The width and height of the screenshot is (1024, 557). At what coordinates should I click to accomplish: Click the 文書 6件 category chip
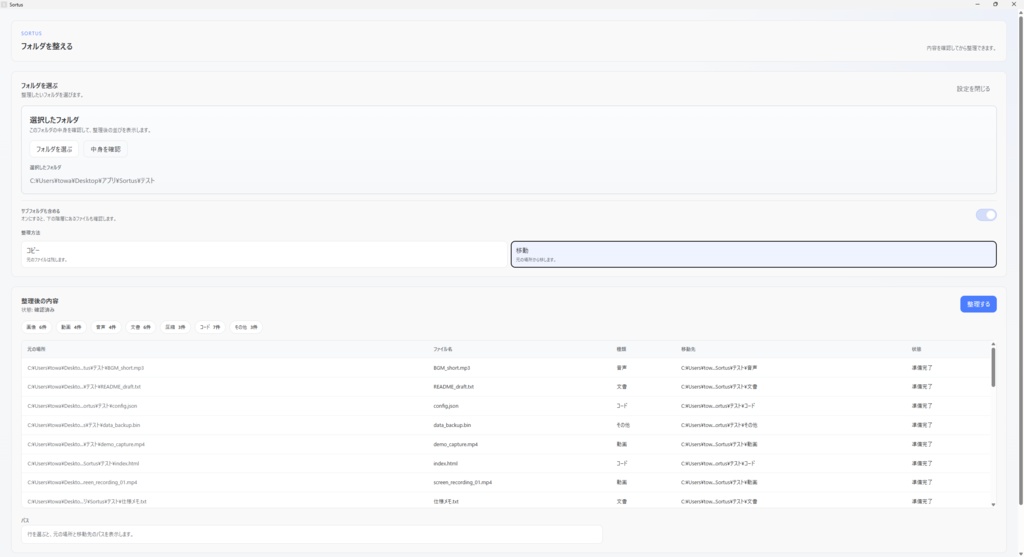tap(140, 327)
